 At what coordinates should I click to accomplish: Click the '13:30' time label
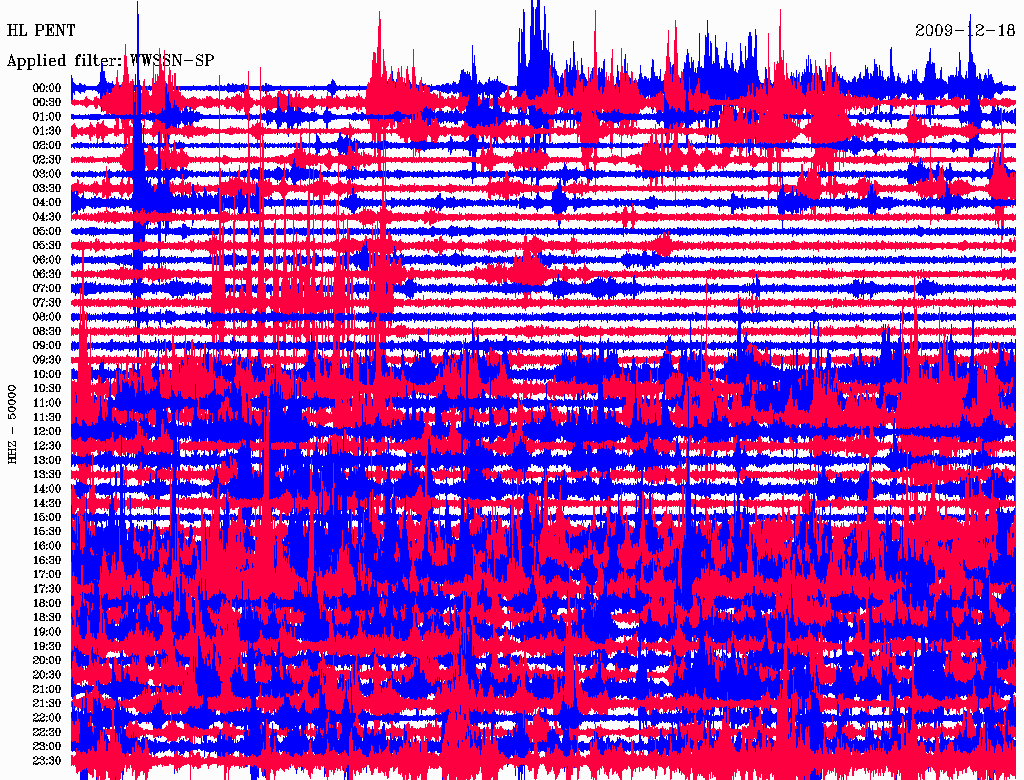pyautogui.click(x=47, y=475)
